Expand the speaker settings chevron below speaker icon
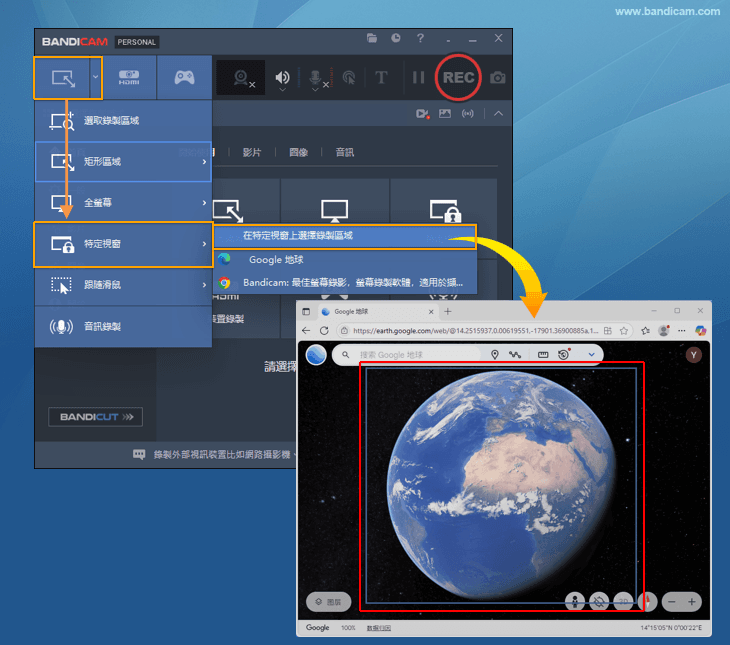The height and width of the screenshot is (645, 730). (x=282, y=90)
